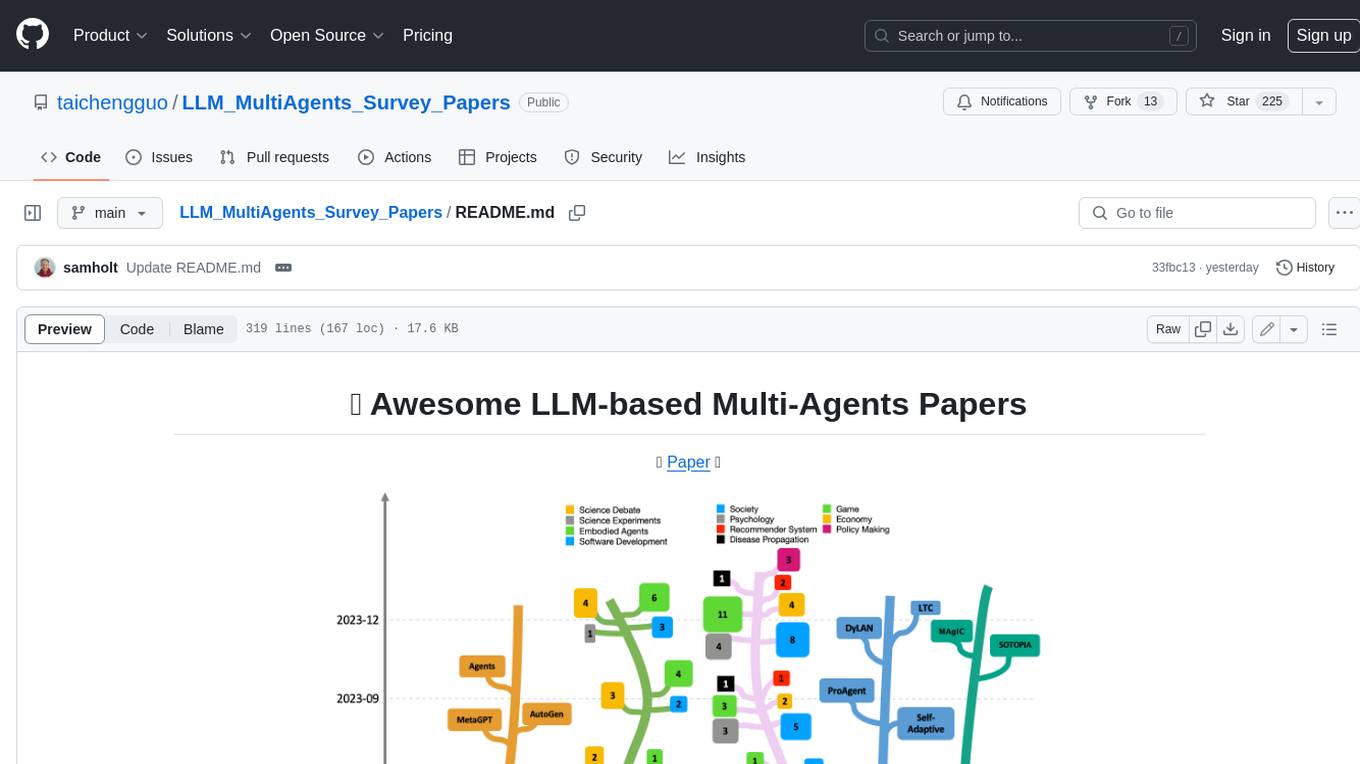
Task: Switch to the Projects tab
Action: [497, 157]
